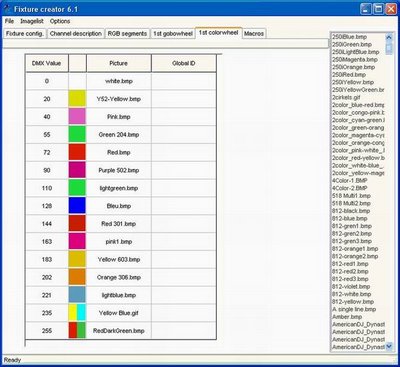Select the white.bmp picture cell
Screen dimensions: 400x367
[119, 81]
